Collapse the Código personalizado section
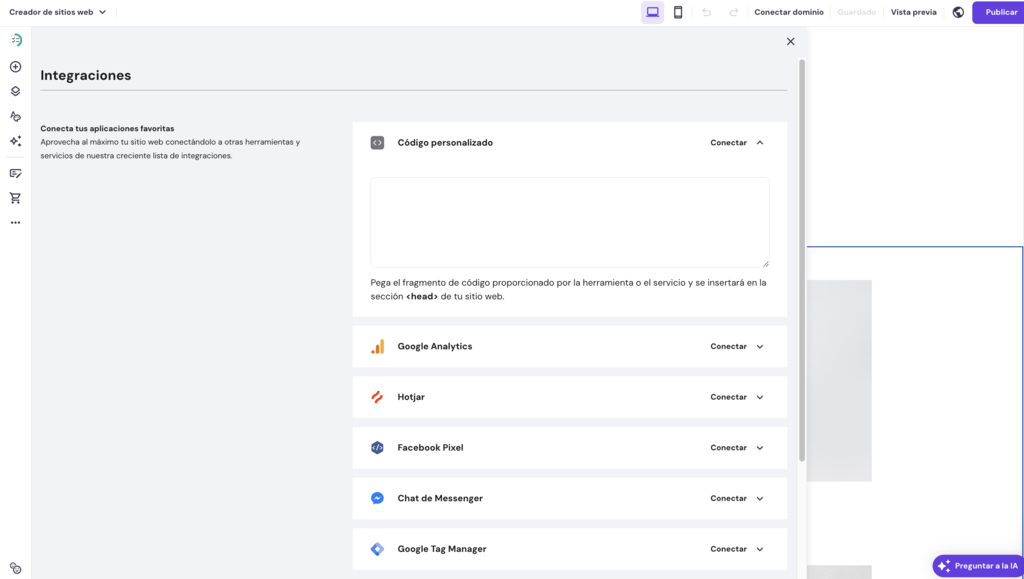Image resolution: width=1024 pixels, height=579 pixels. coord(759,142)
